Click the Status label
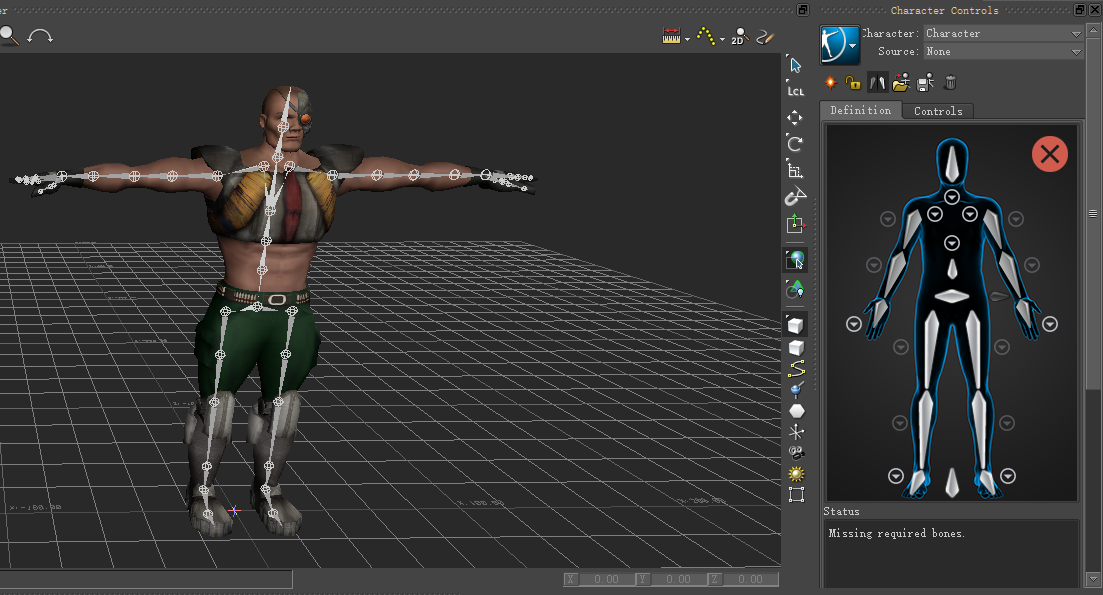1103x595 pixels. tap(841, 511)
